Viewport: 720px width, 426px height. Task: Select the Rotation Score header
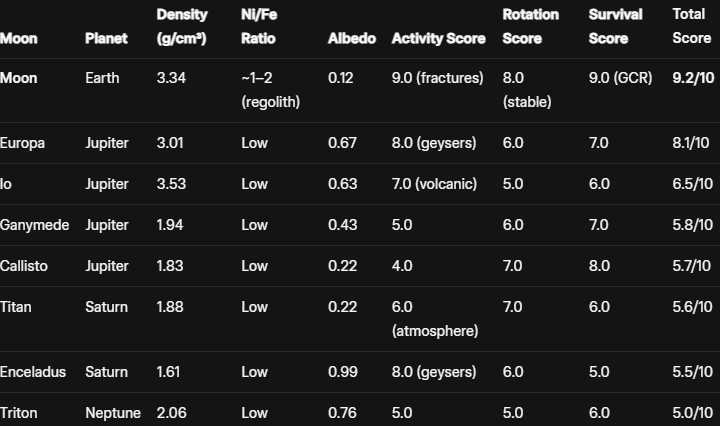point(531,26)
